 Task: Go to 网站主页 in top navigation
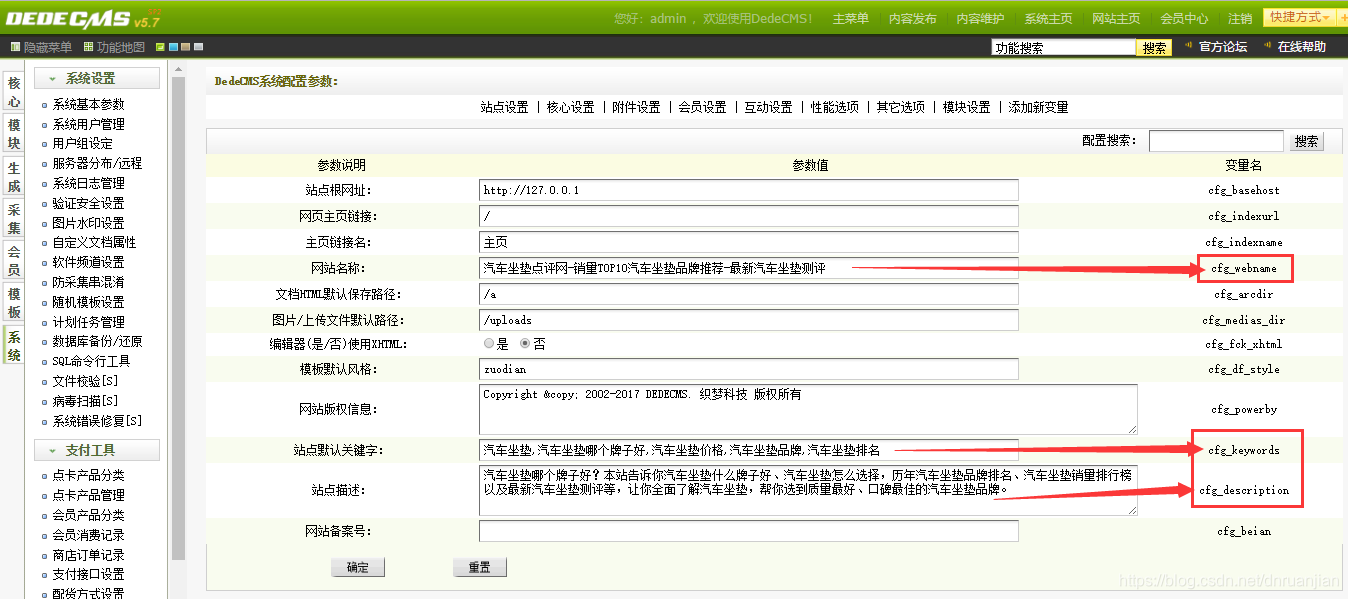point(1116,19)
